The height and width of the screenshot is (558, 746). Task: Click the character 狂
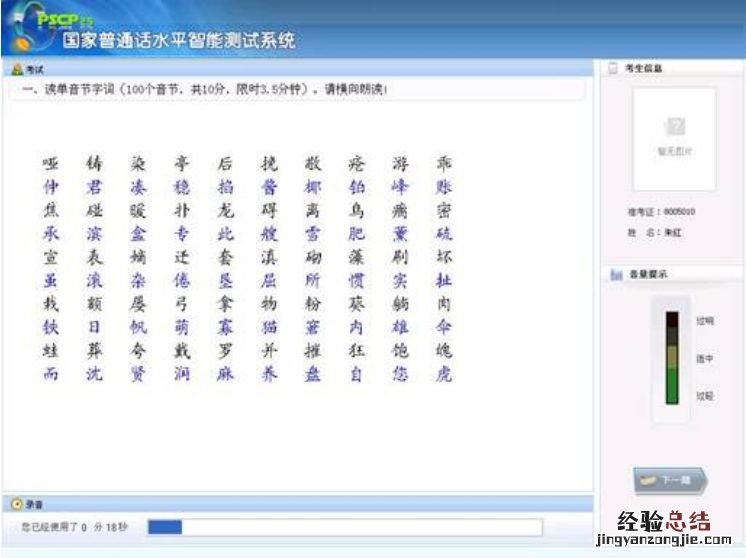click(x=356, y=350)
